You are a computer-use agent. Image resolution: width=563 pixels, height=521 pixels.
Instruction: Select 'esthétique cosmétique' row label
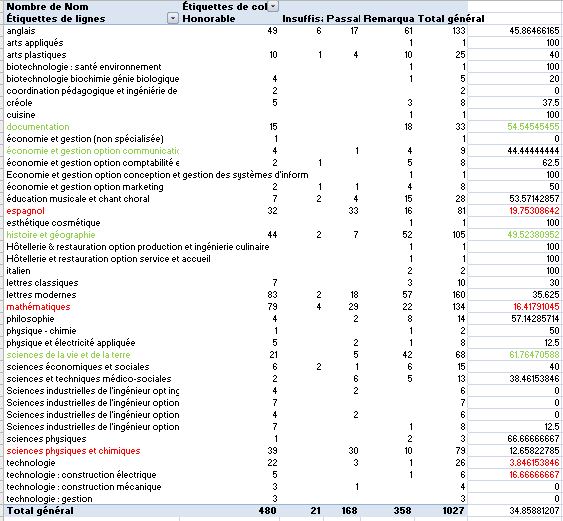pyautogui.click(x=53, y=223)
